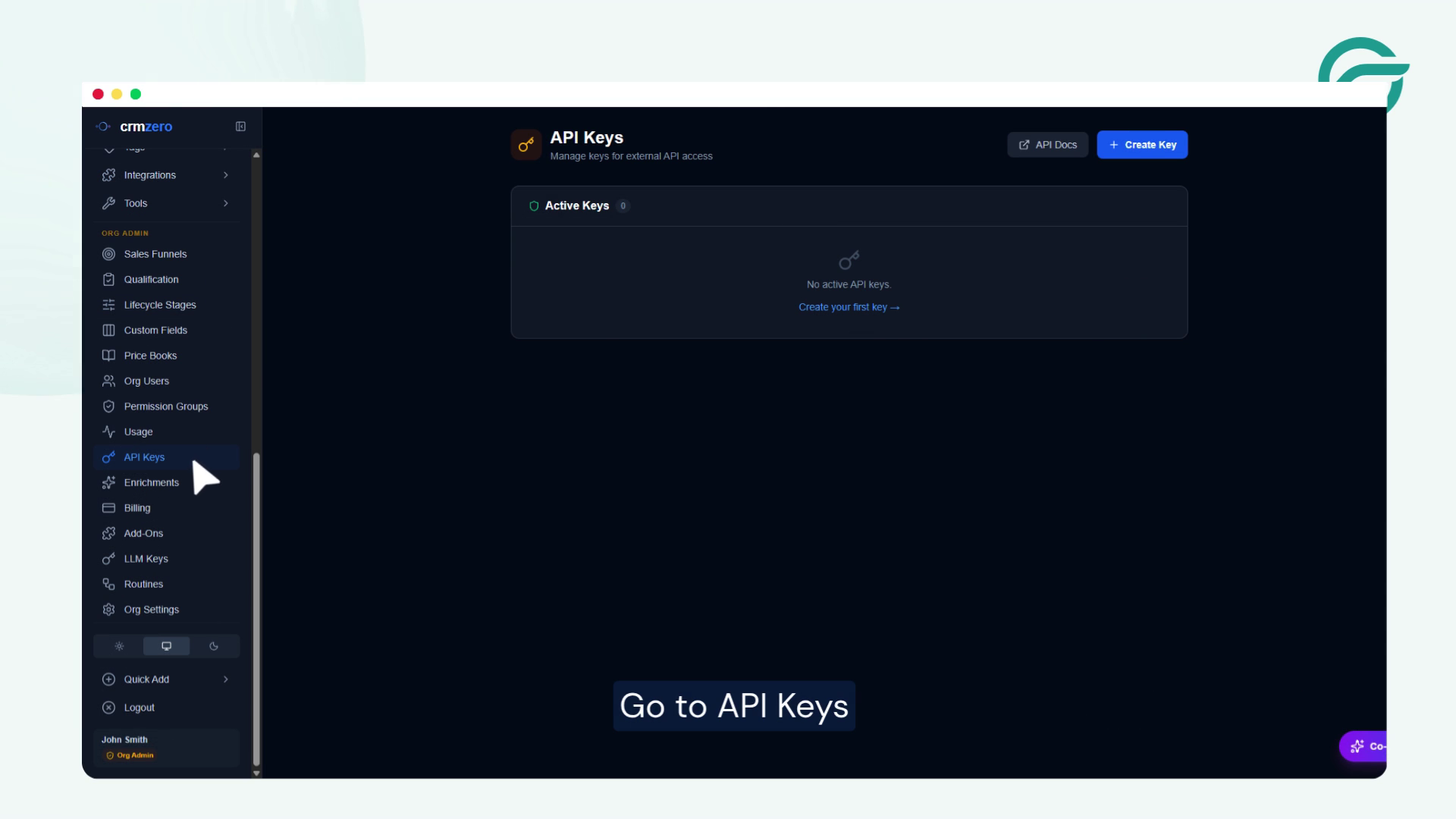This screenshot has height=819, width=1456.
Task: Expand the Quick Add chevron
Action: point(226,679)
